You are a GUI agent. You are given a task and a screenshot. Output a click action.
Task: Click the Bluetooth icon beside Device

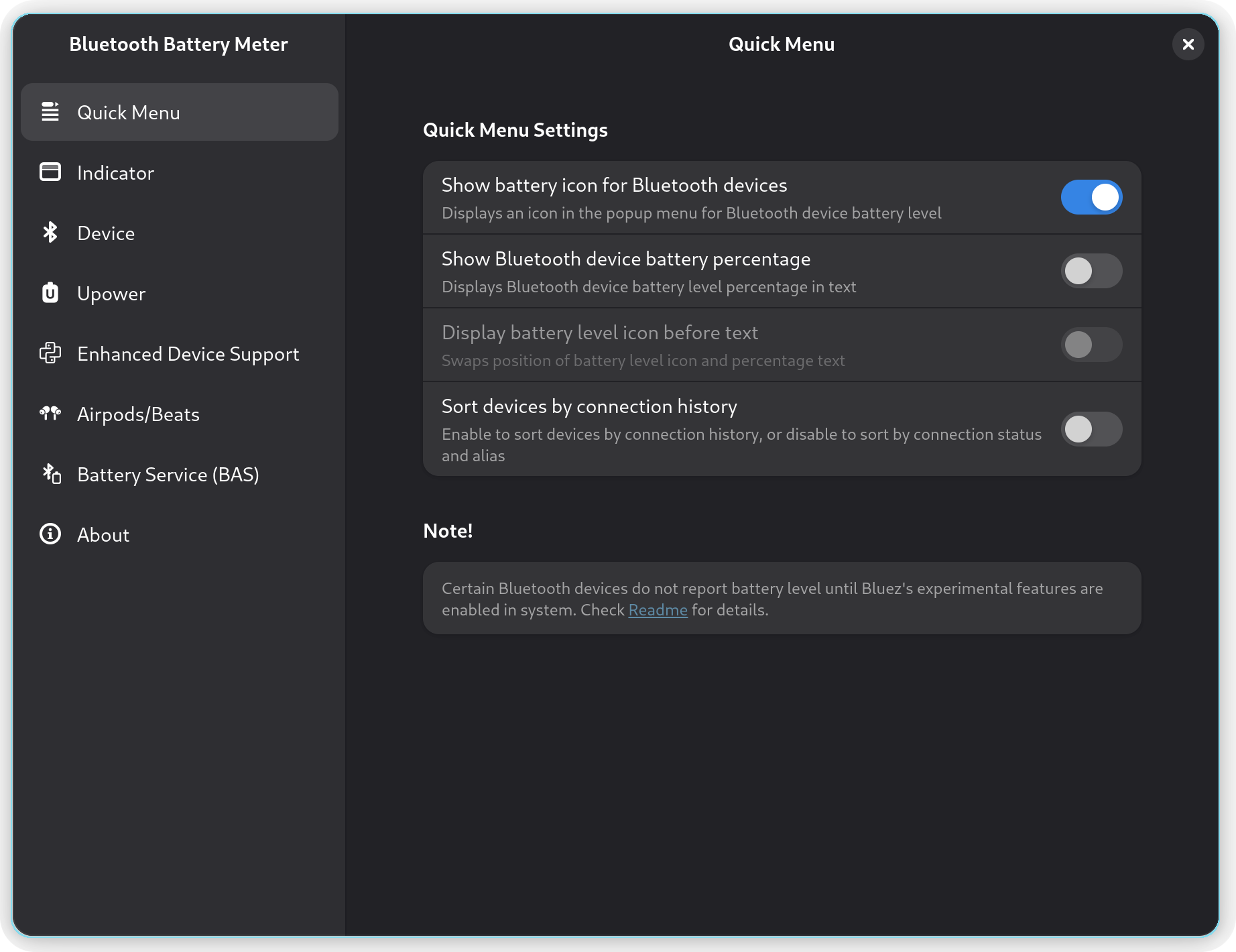50,233
